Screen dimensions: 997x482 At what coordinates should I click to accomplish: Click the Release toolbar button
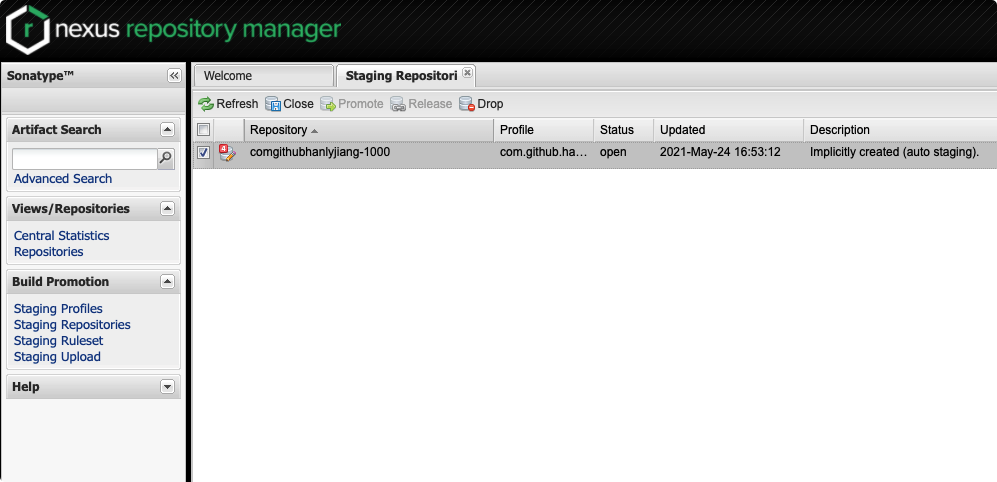pyautogui.click(x=421, y=104)
